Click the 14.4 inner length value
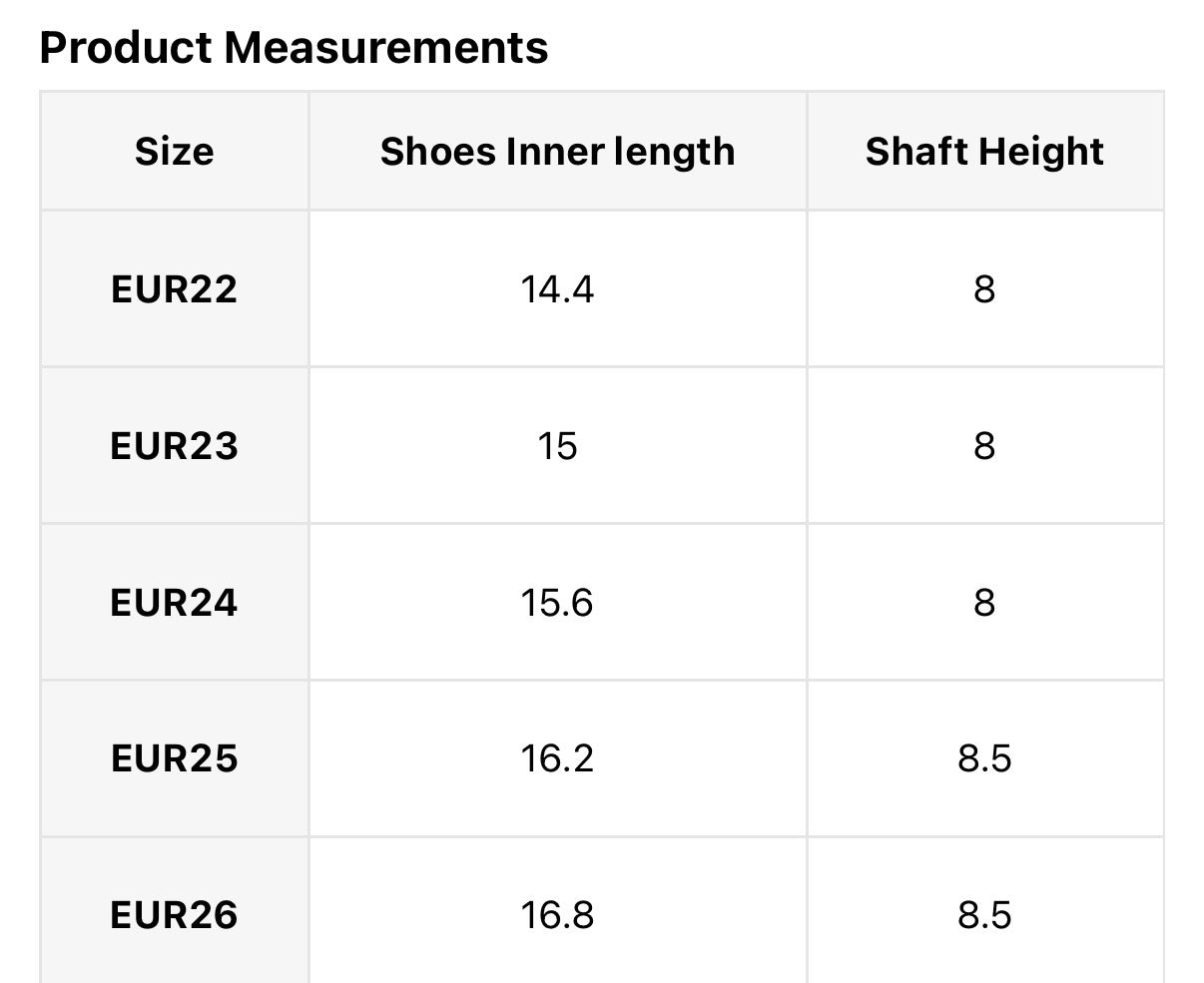1204x983 pixels. coord(557,289)
